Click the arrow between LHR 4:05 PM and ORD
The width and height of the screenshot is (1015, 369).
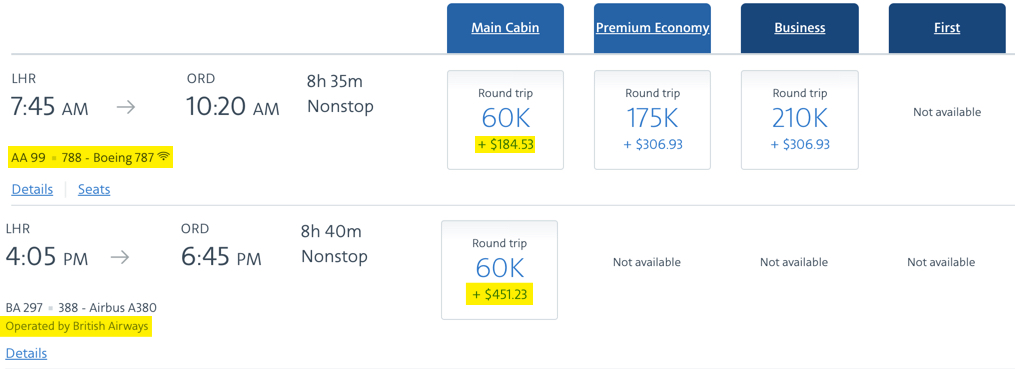tap(120, 258)
